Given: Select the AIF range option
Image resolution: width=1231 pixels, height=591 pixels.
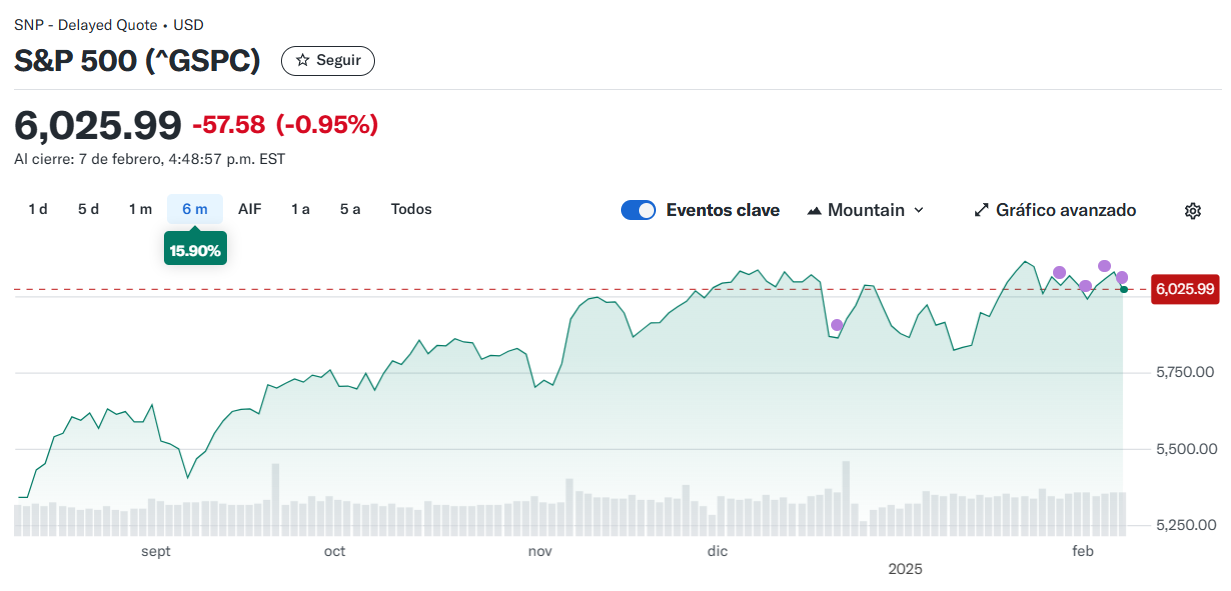Looking at the screenshot, I should click(x=249, y=209).
